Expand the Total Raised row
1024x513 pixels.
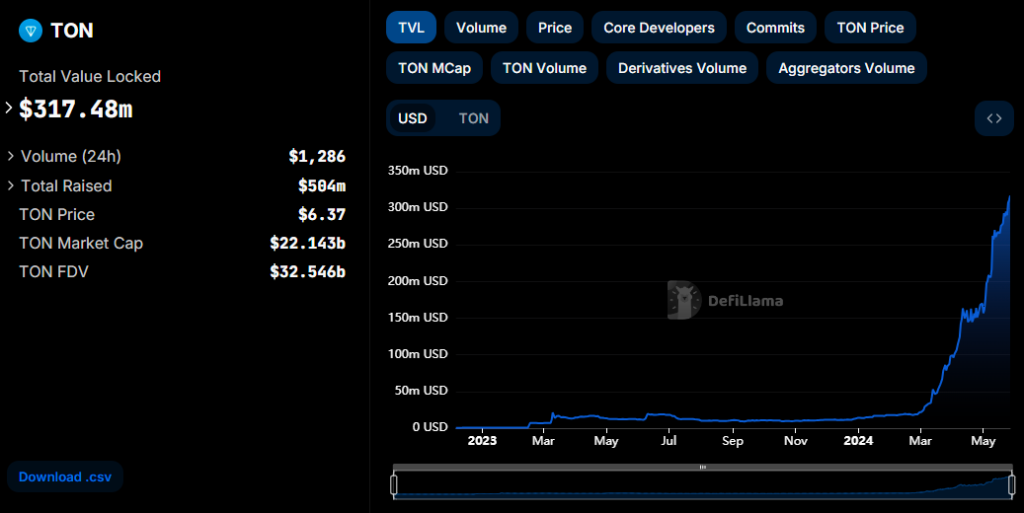tap(10, 185)
